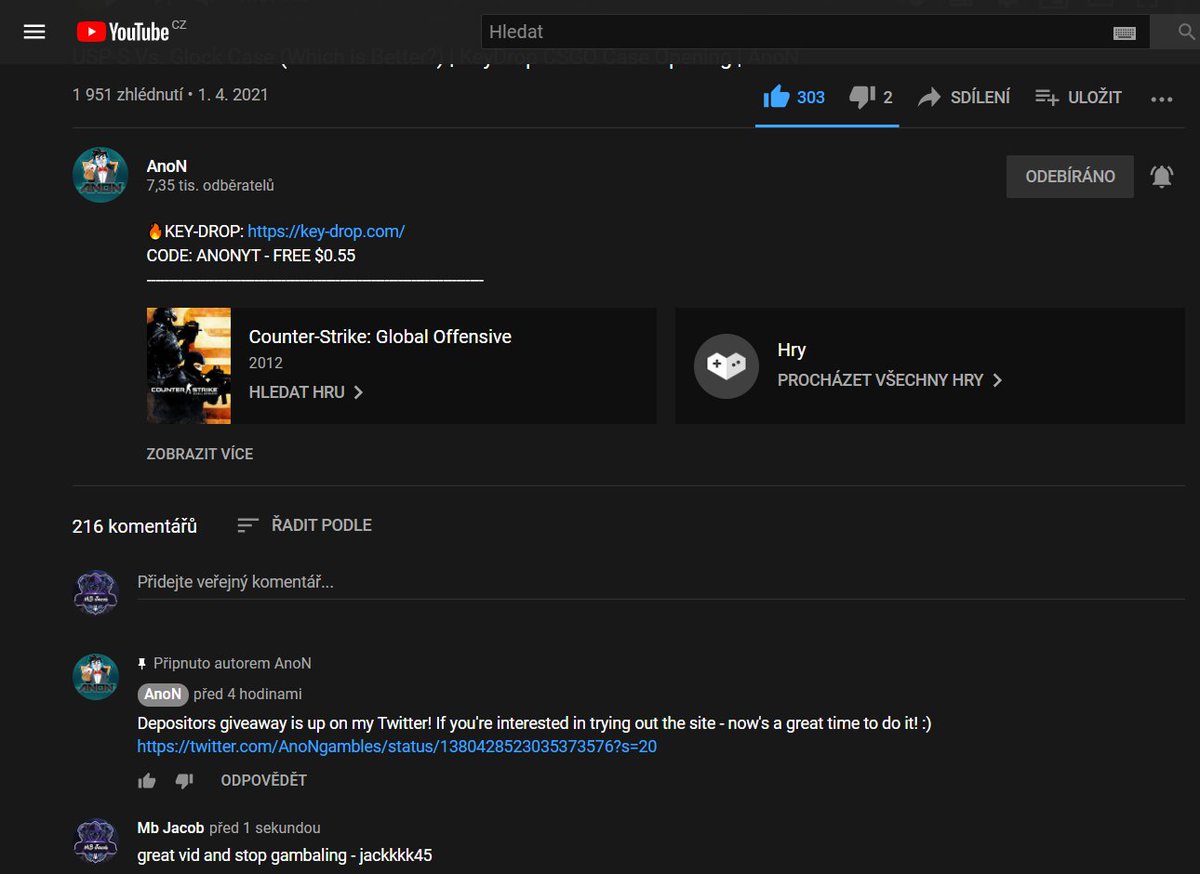Screen dimensions: 1200x874
Task: Open Mb Jacob commenter name
Action: coord(170,828)
